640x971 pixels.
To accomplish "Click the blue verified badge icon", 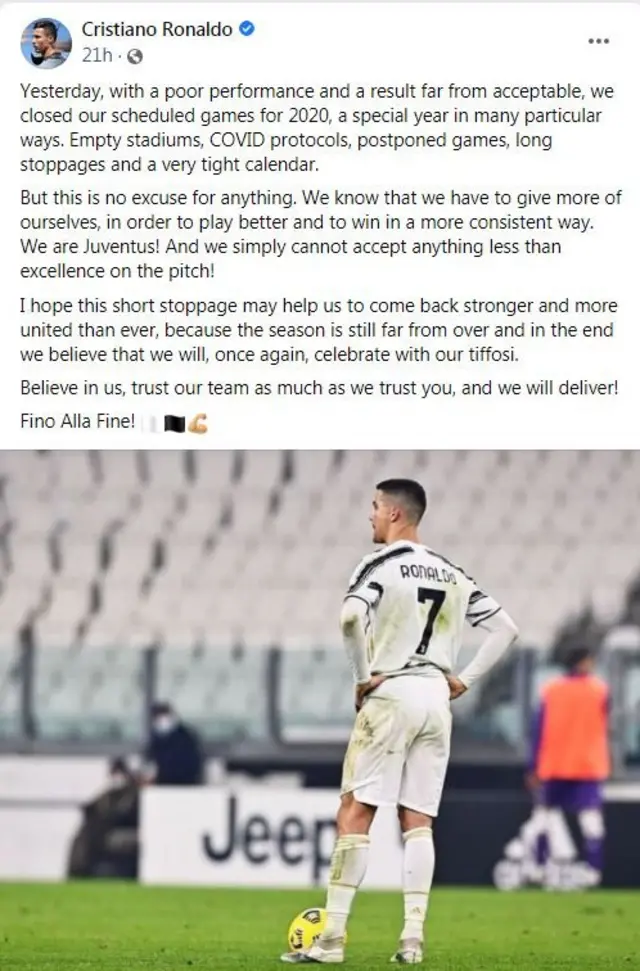I will (247, 28).
